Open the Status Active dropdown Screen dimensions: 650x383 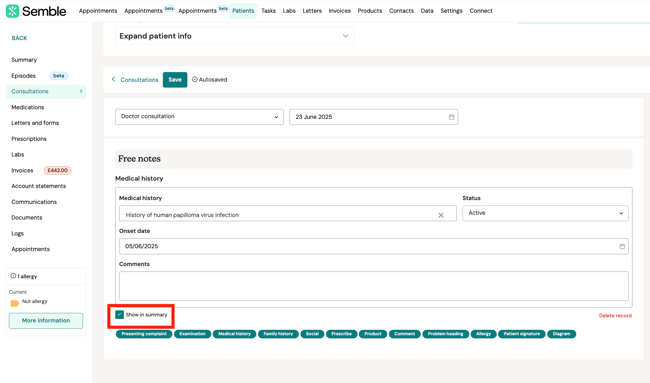(x=545, y=213)
